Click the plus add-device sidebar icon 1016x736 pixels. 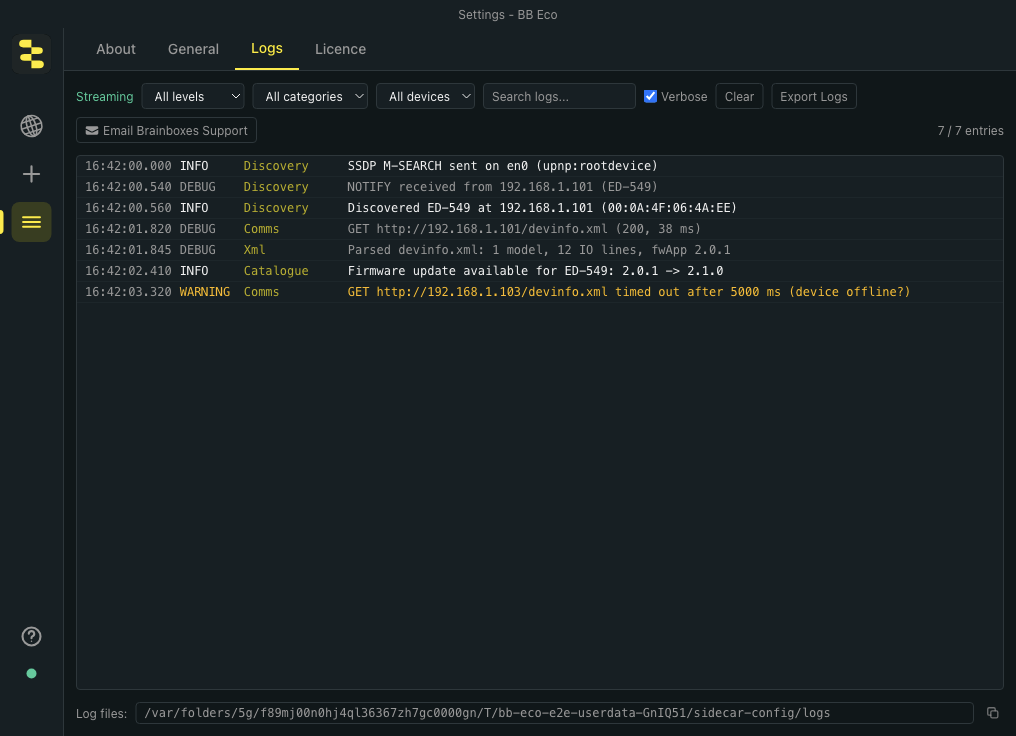pos(31,174)
